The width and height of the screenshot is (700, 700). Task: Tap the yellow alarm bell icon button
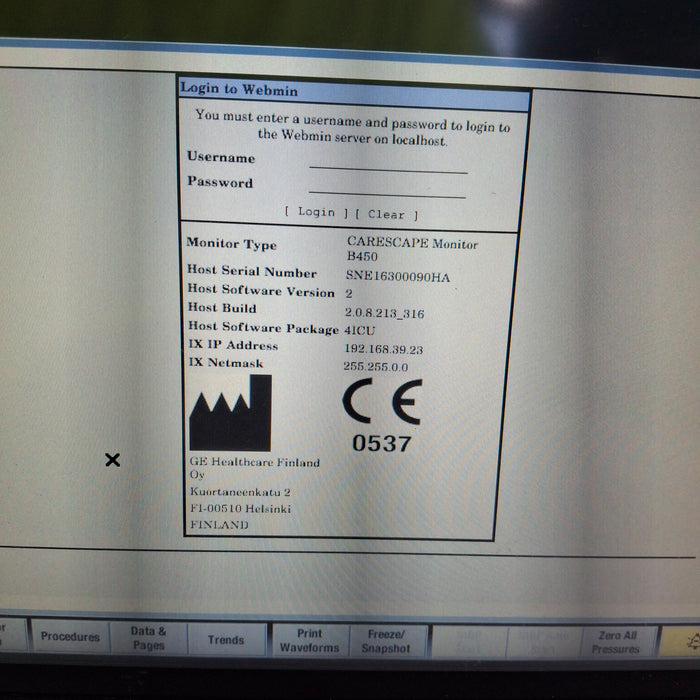click(680, 642)
